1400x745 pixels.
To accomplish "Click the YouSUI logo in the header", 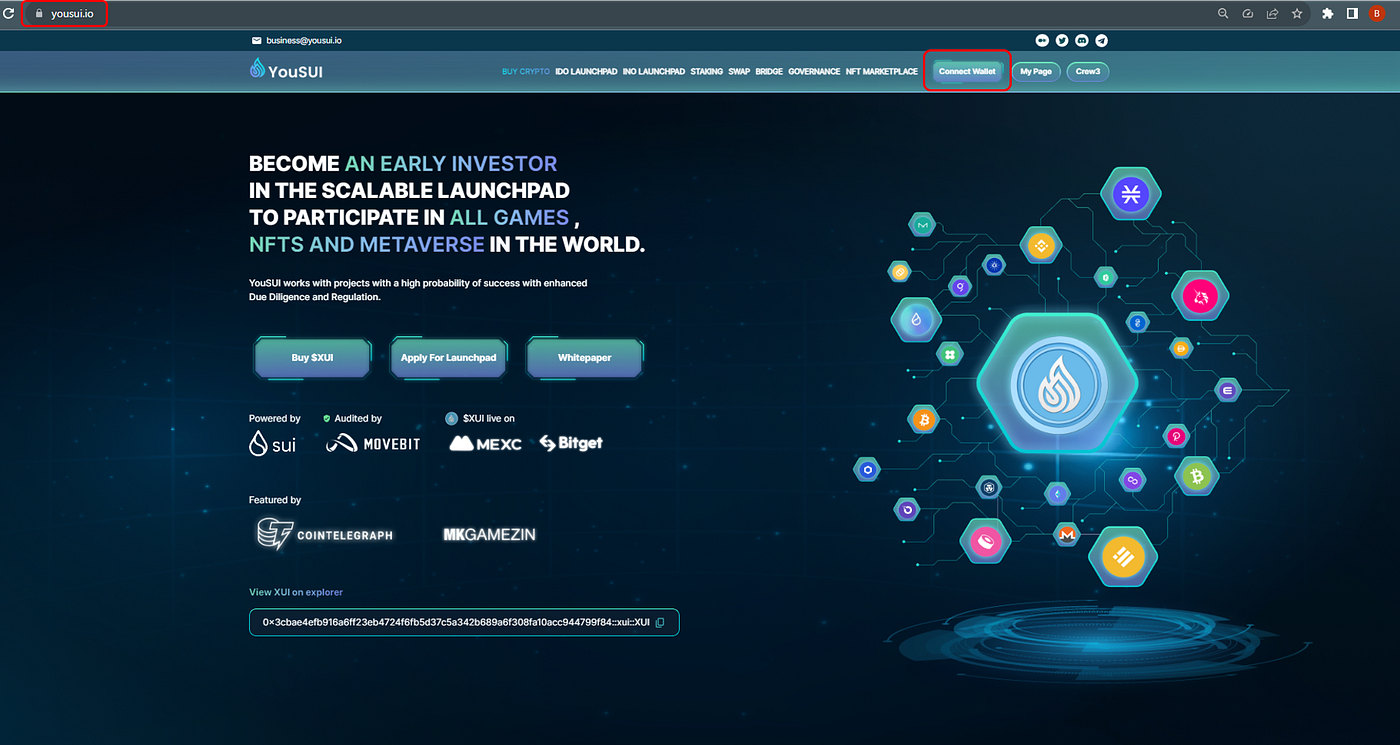I will pos(286,70).
